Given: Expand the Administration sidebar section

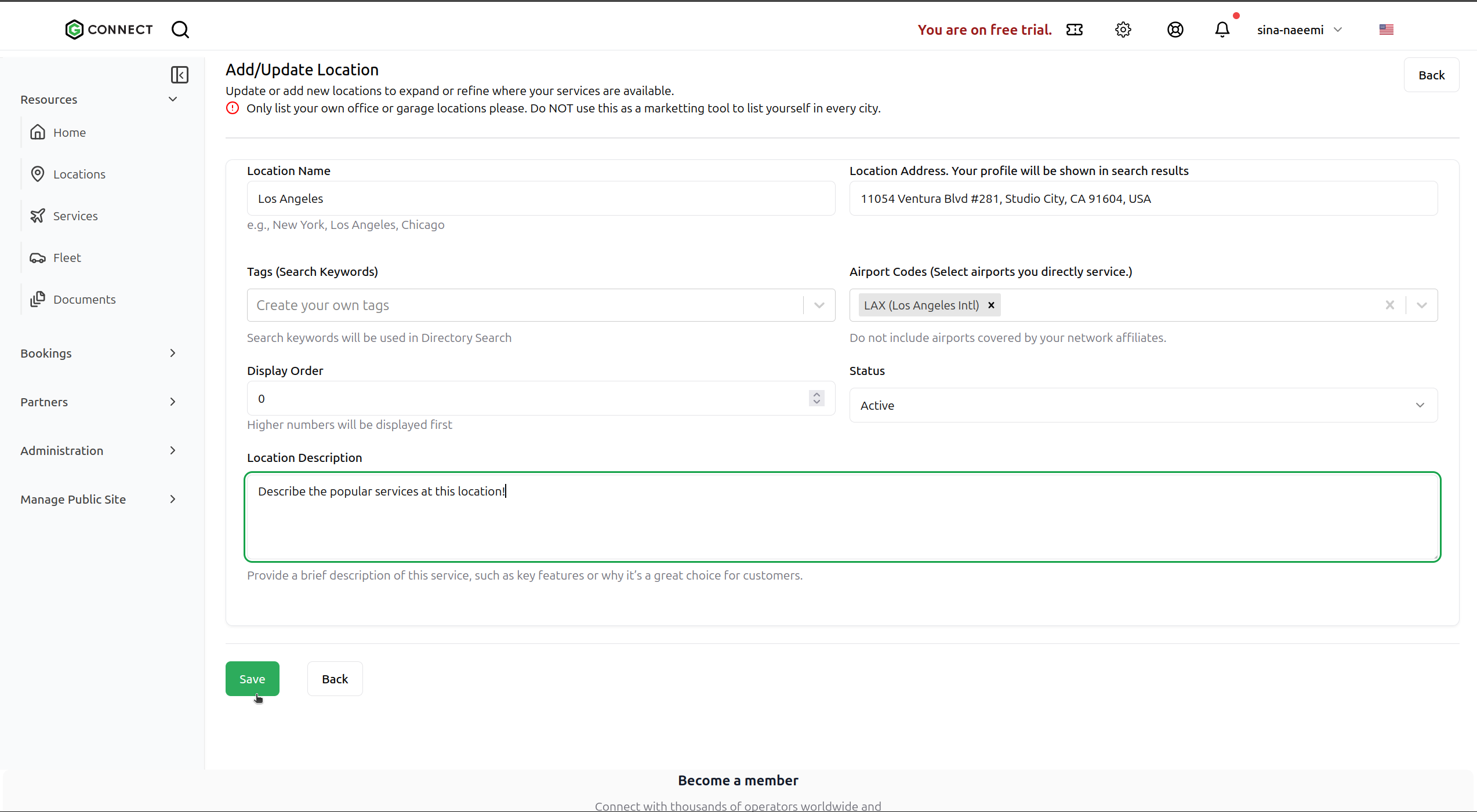Looking at the screenshot, I should click(x=99, y=451).
